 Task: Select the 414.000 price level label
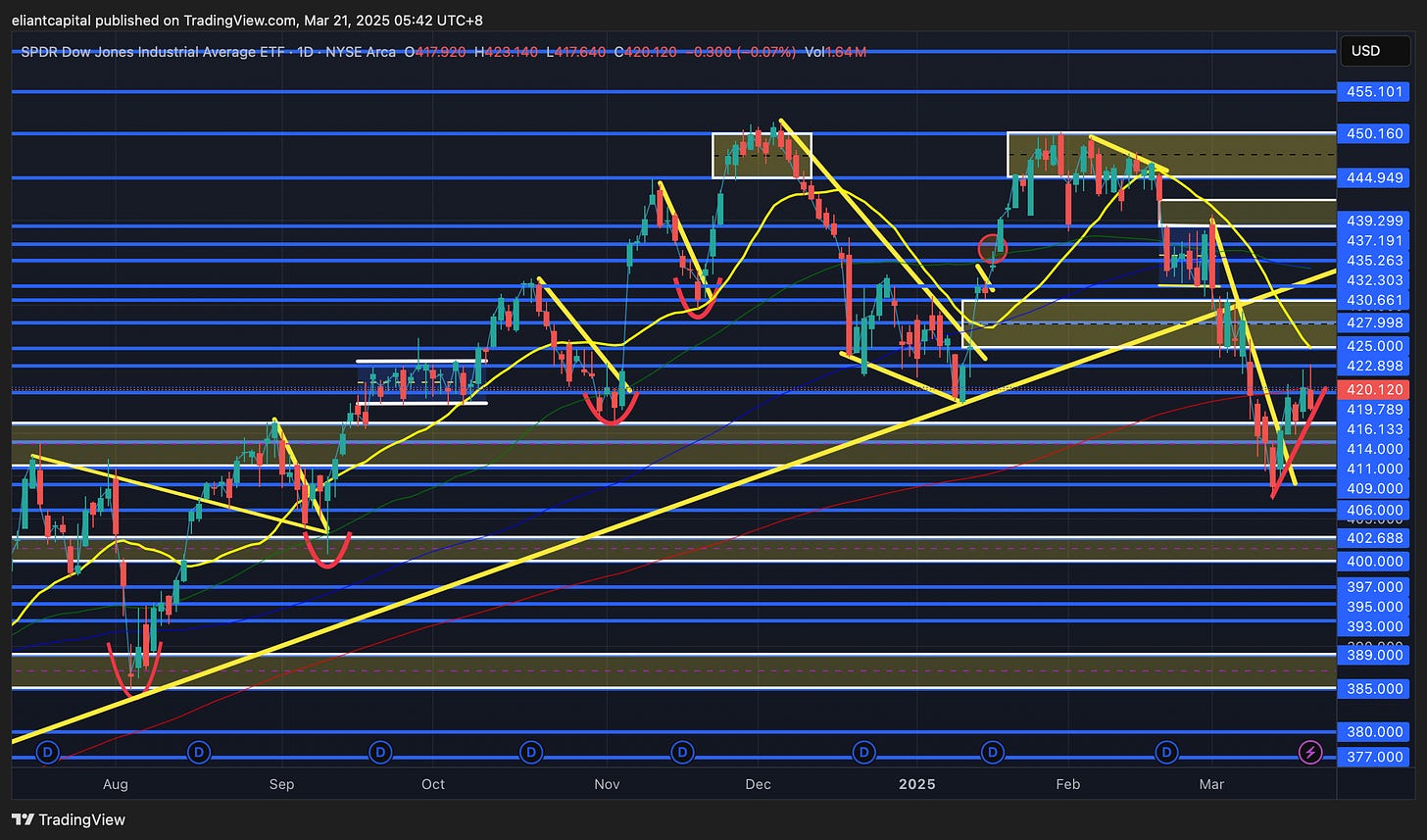[x=1376, y=449]
